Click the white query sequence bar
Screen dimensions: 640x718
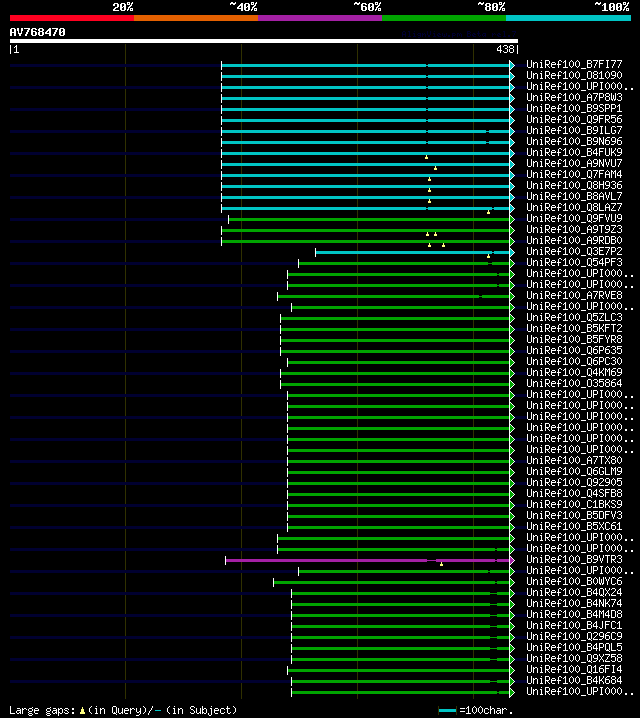264,41
